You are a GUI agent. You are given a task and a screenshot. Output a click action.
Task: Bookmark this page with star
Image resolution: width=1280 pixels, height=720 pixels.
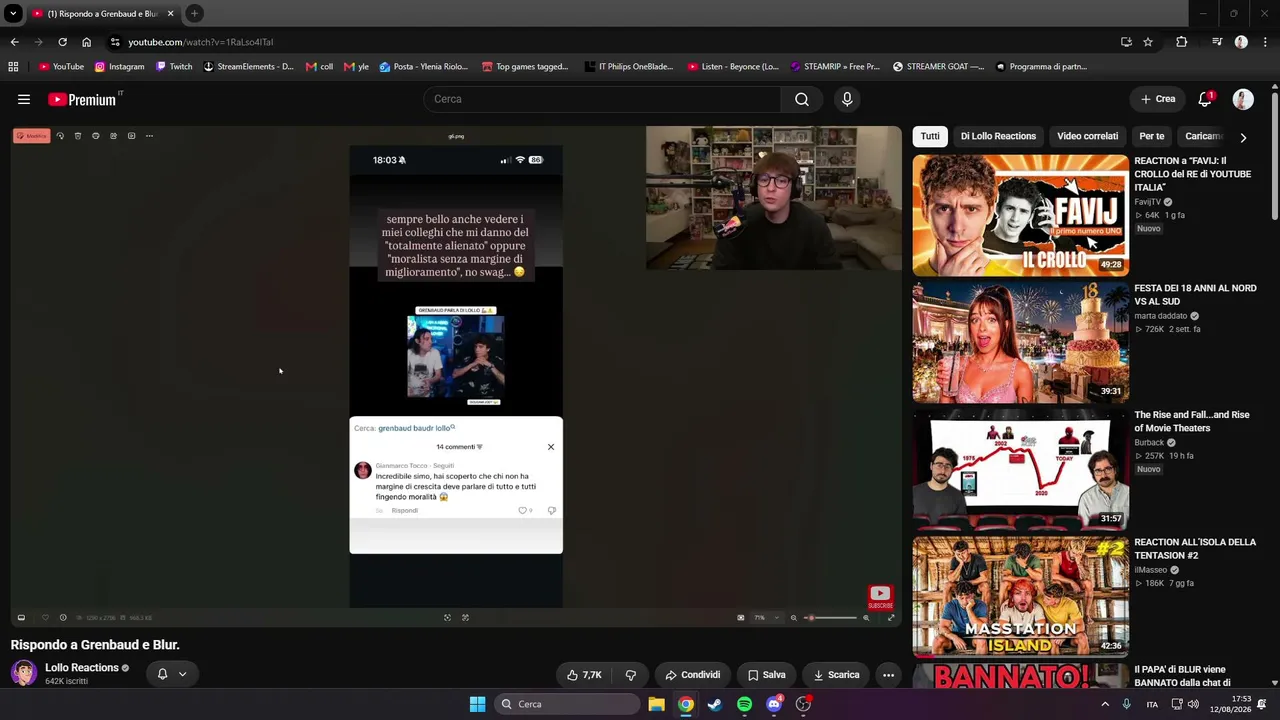[1148, 42]
